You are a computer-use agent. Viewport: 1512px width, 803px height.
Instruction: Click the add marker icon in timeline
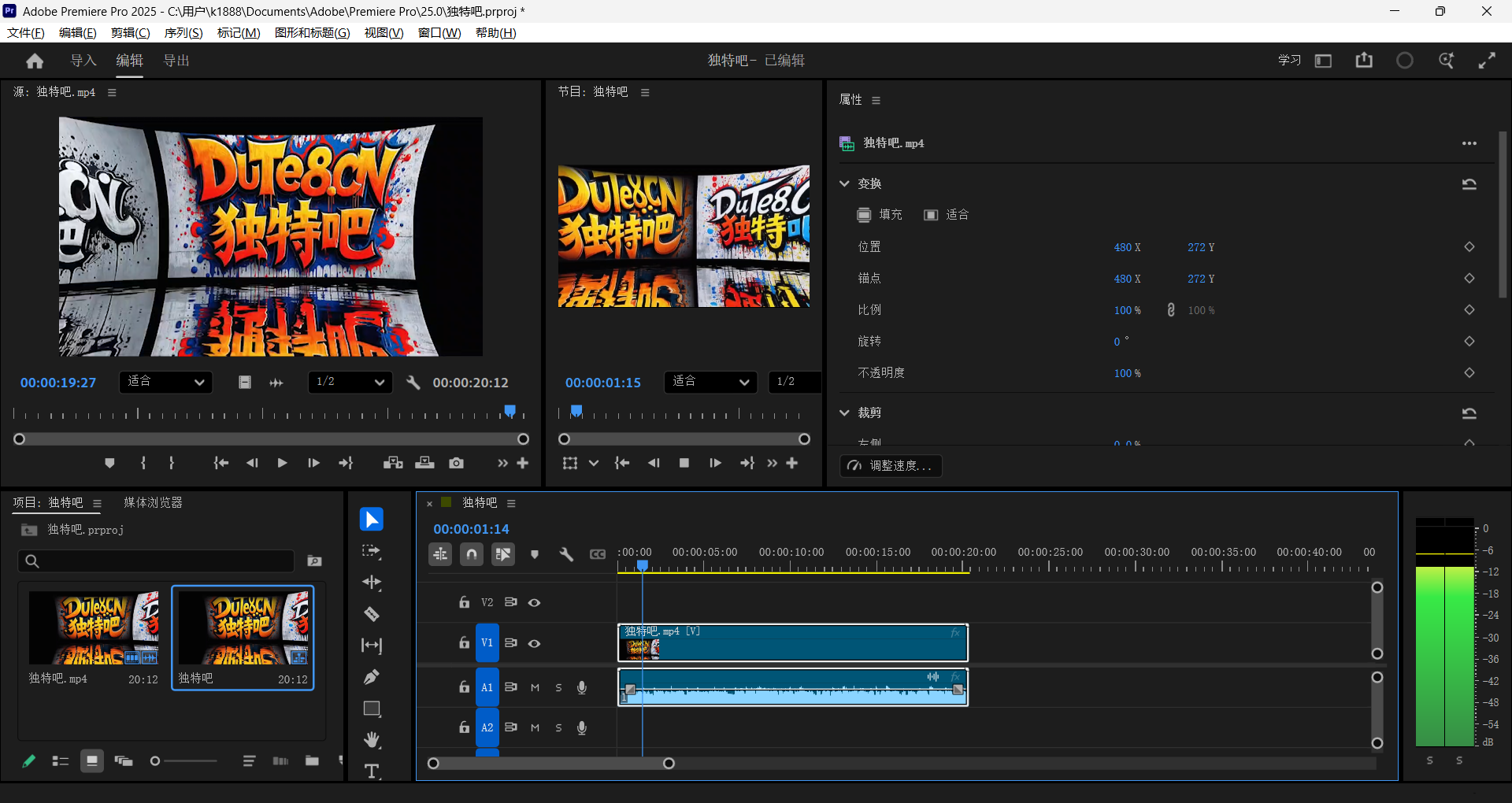[535, 554]
